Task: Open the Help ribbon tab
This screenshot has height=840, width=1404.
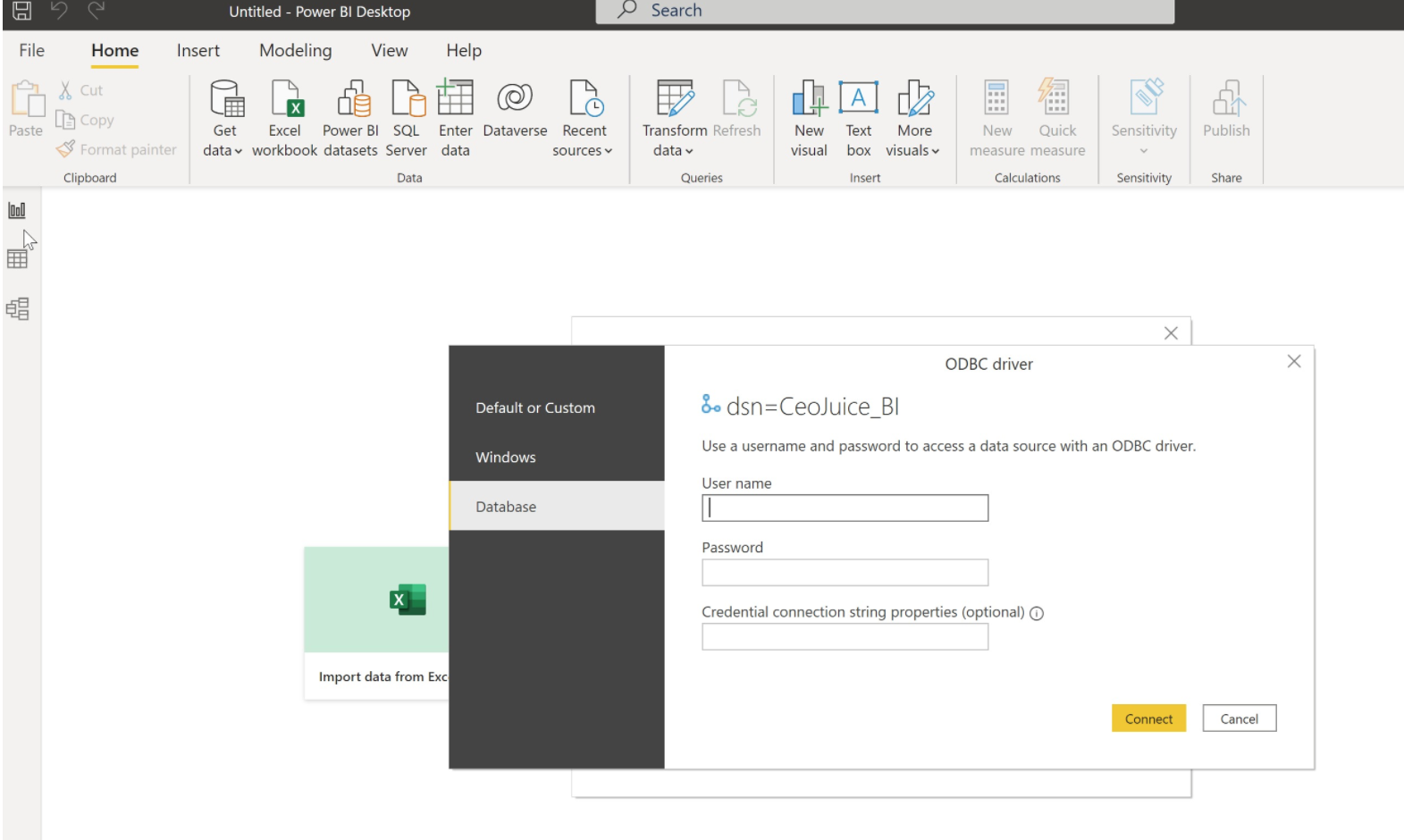Action: click(463, 51)
